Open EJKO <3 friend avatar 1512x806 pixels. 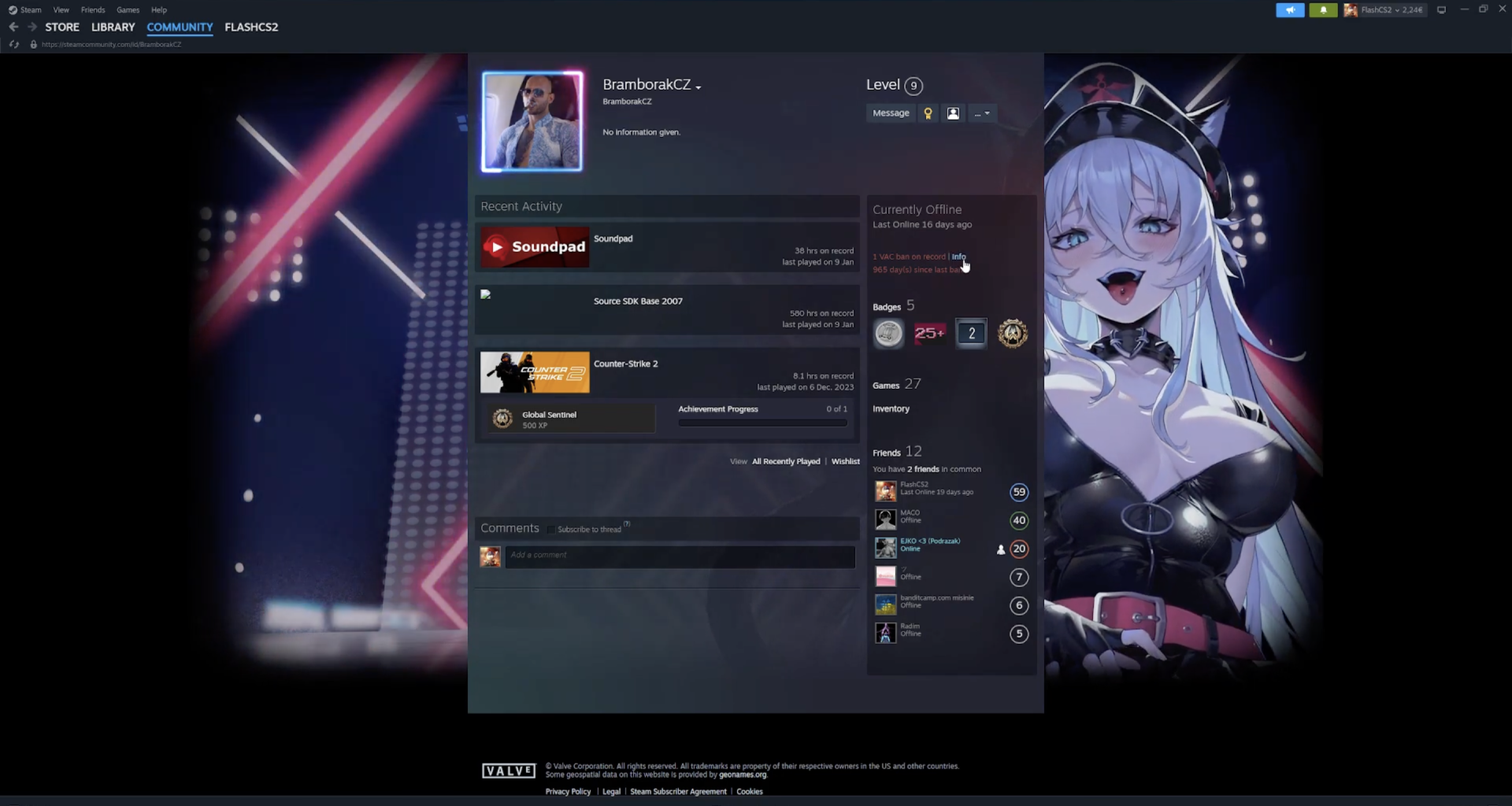point(886,548)
